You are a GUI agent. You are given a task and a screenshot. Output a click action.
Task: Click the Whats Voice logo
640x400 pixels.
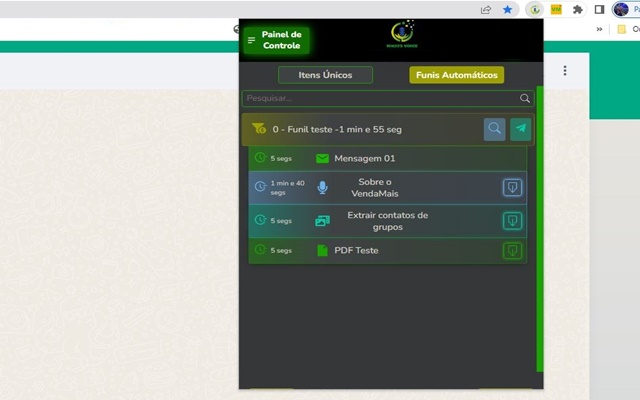(x=402, y=34)
